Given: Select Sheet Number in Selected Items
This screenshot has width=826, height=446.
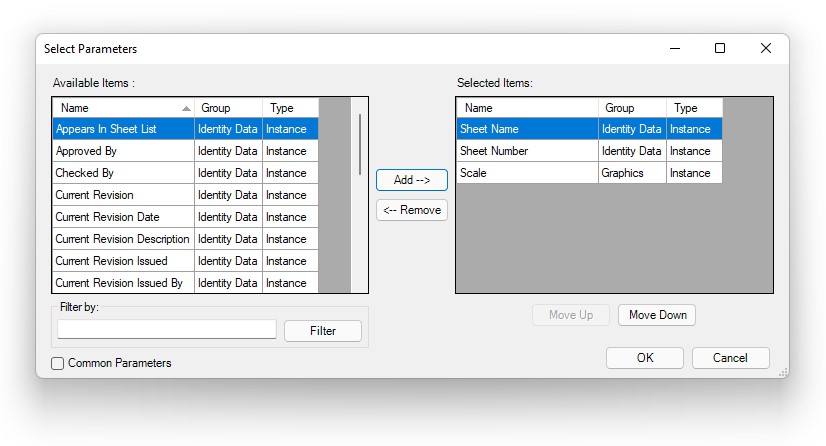Looking at the screenshot, I should [x=526, y=151].
